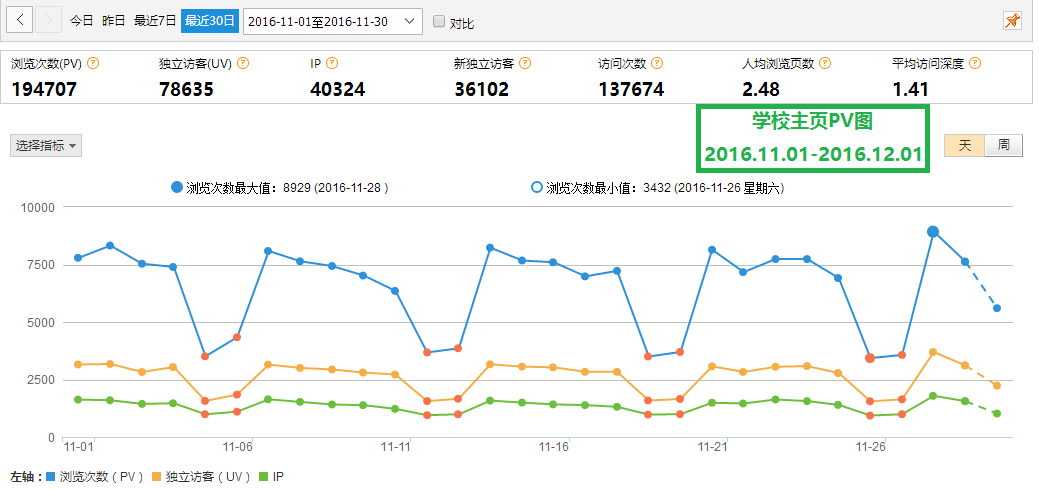Screen dimensions: 1040x489
Task: Open help icon beside 浏览次数(PV)
Action: coord(93,63)
